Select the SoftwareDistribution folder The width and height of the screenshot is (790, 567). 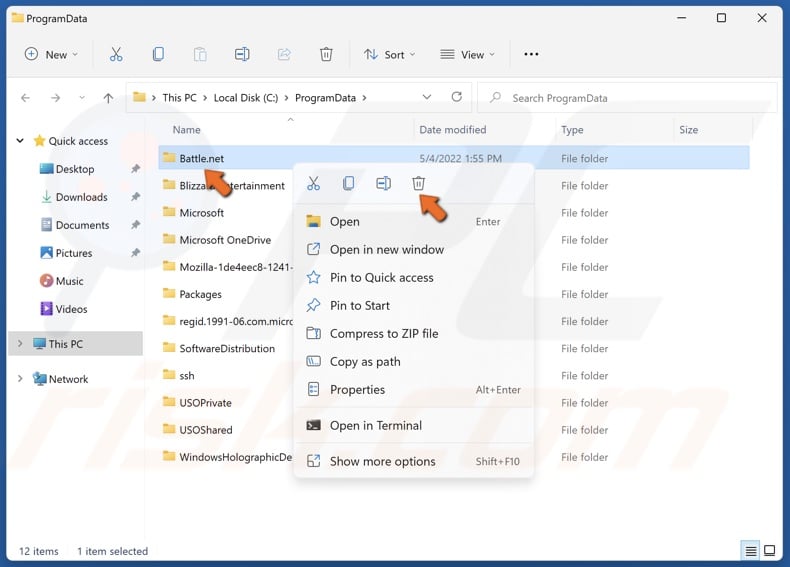pos(227,348)
